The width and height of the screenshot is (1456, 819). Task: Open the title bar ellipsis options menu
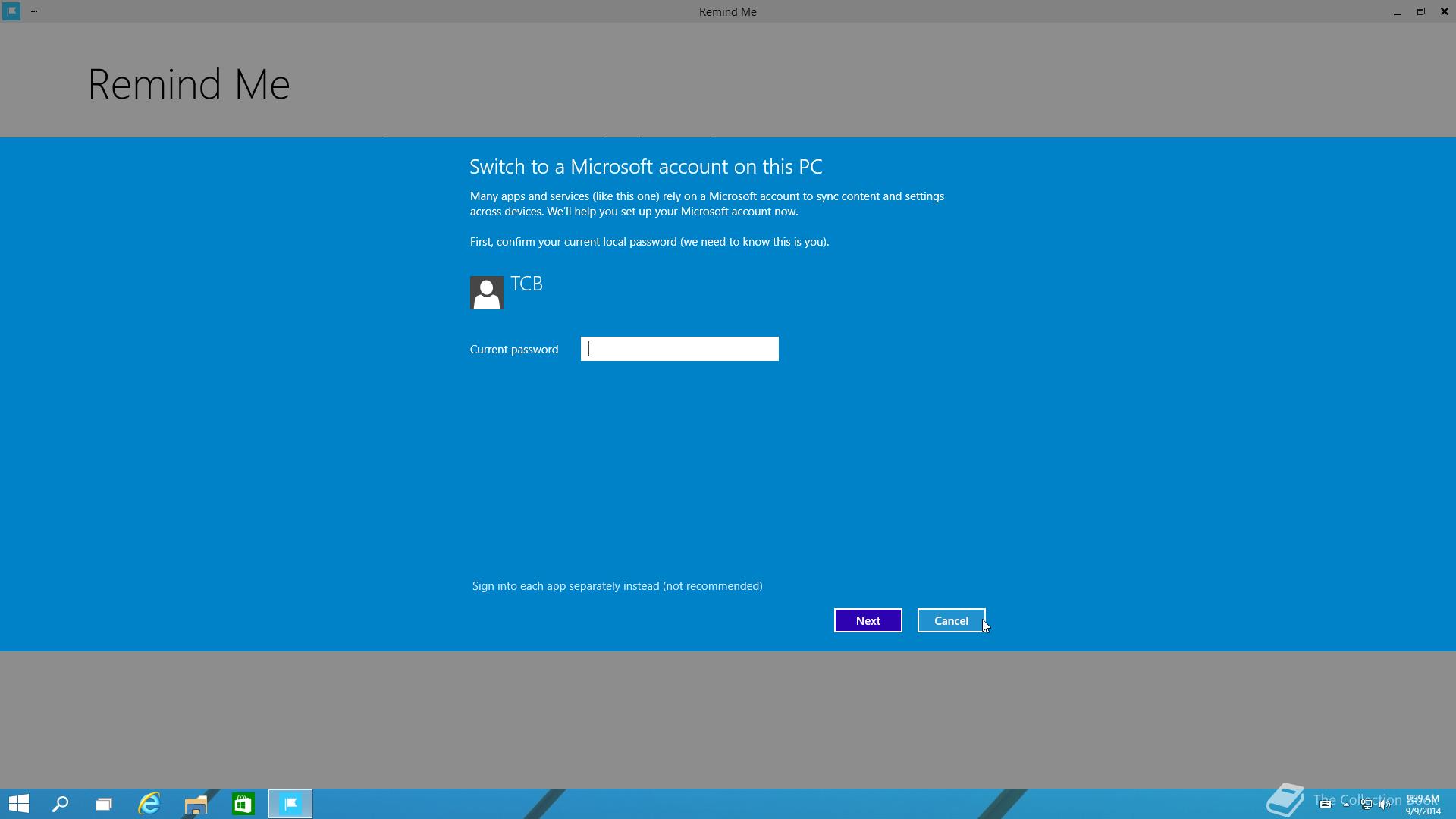(x=34, y=11)
